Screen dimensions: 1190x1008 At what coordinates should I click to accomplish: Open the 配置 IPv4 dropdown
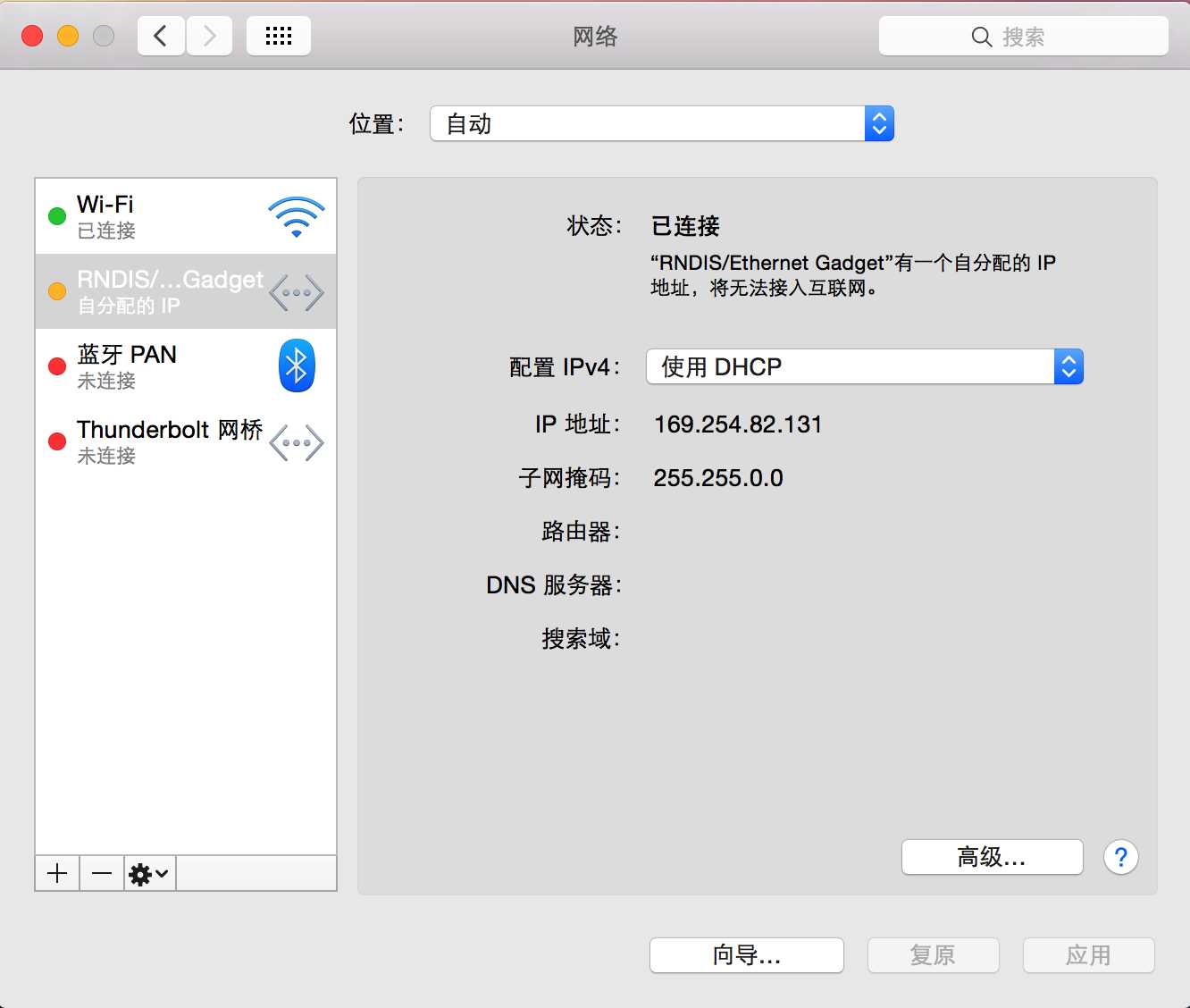864,366
